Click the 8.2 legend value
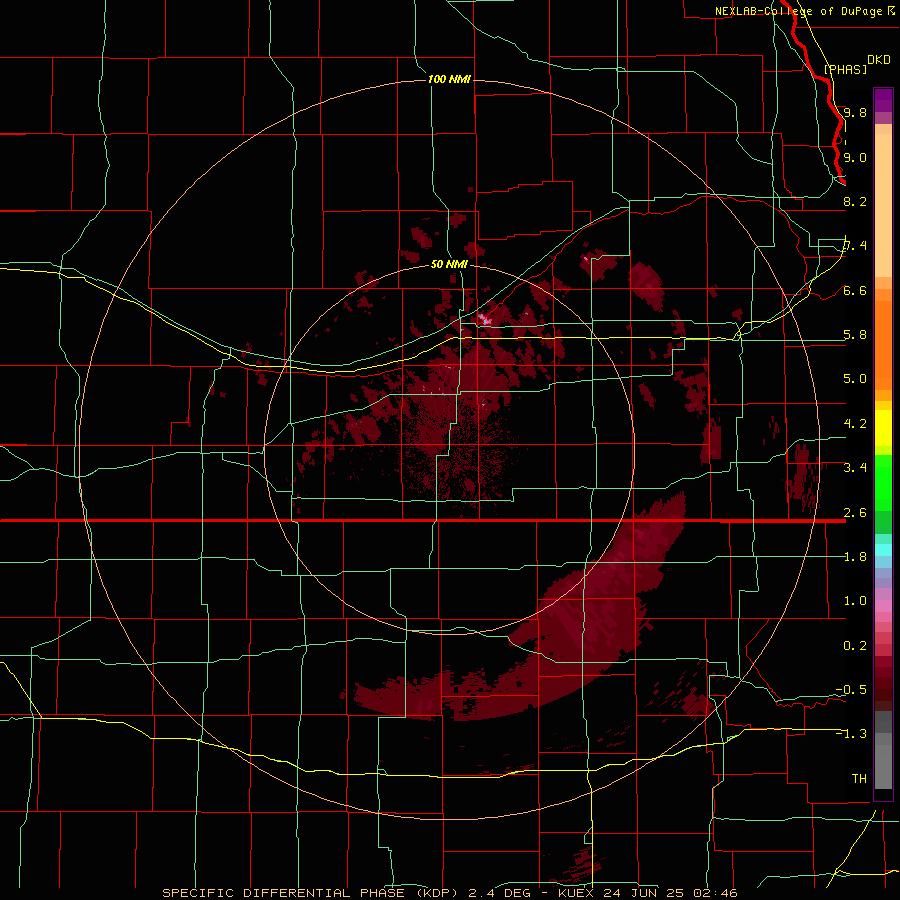The width and height of the screenshot is (900, 900). 855,201
